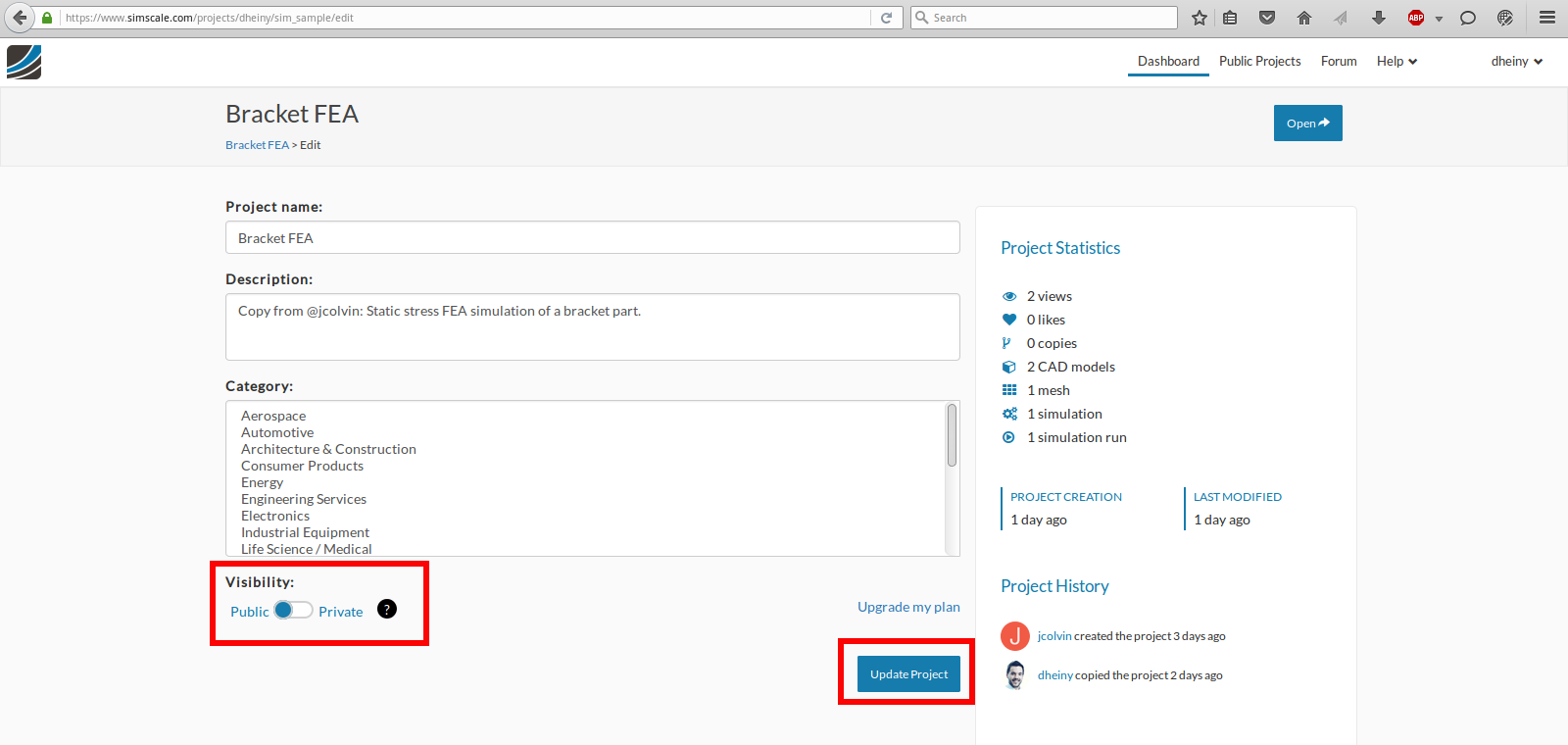Open jcolvin's profile link
1568x745 pixels.
point(1054,636)
